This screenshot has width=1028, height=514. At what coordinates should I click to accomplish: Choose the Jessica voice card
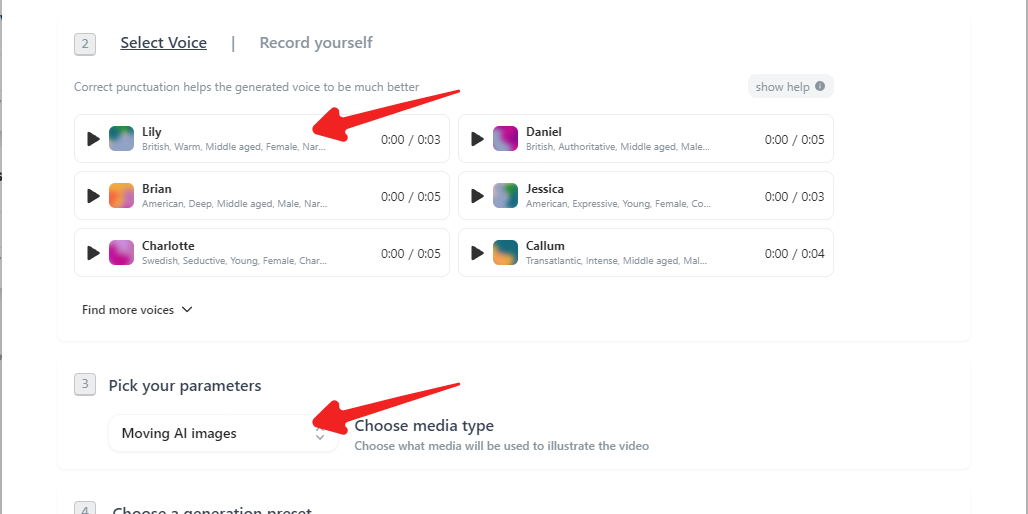[645, 196]
